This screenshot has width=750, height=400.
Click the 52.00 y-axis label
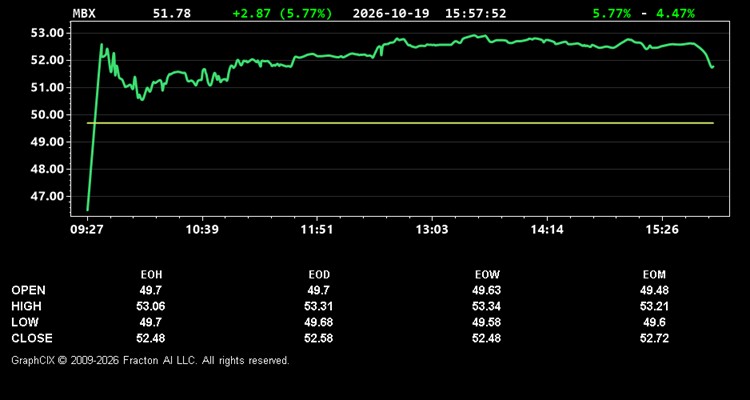46,60
